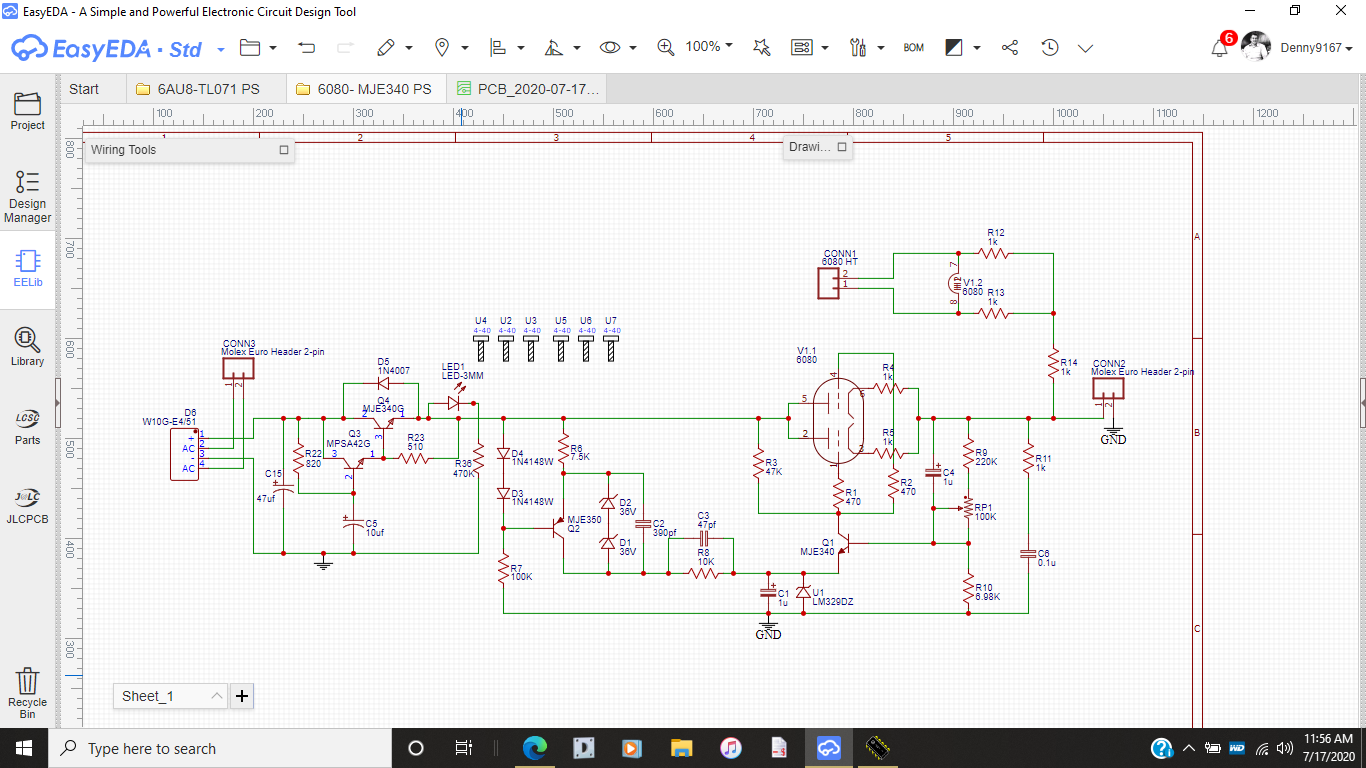Select the EELib sidebar icon
The image size is (1366, 768).
click(x=27, y=268)
